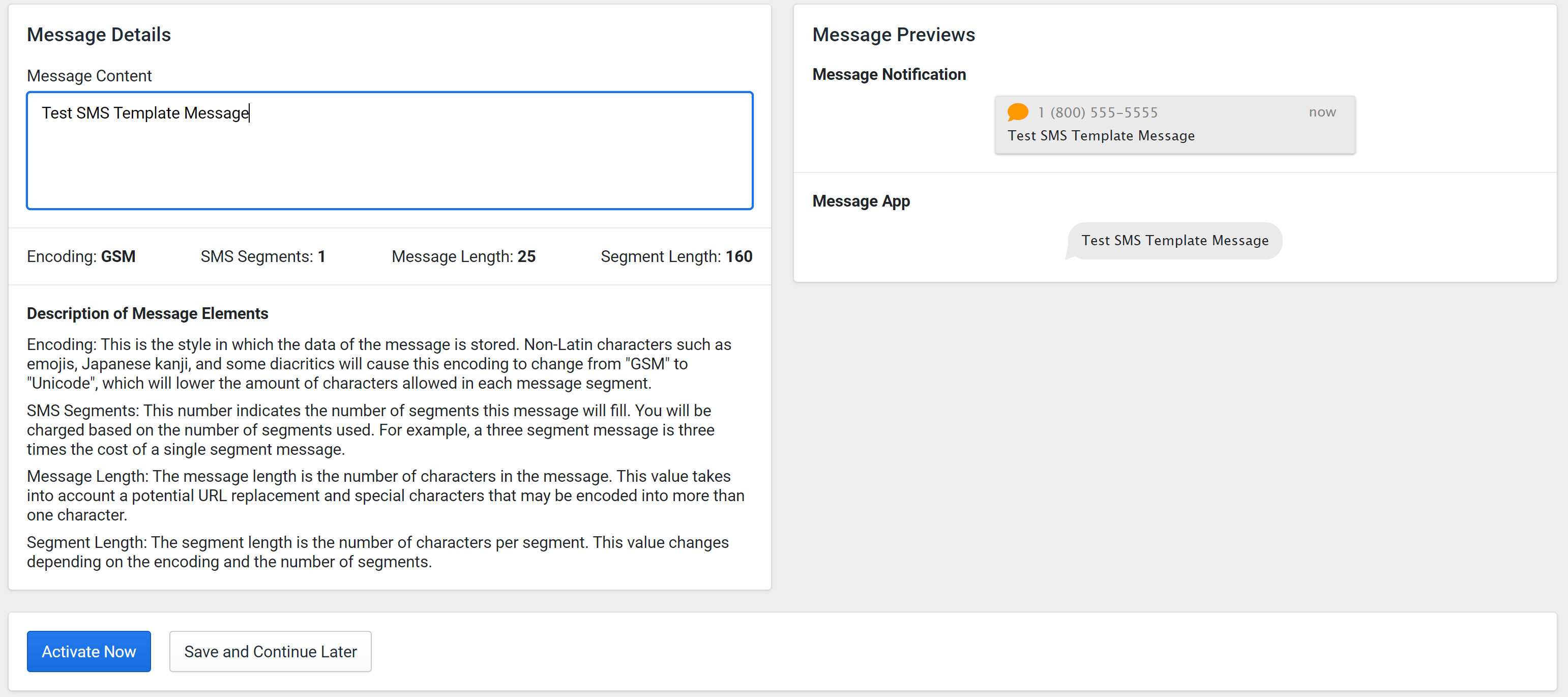Click the Message Length description paragraph
The image size is (1568, 697).
386,496
